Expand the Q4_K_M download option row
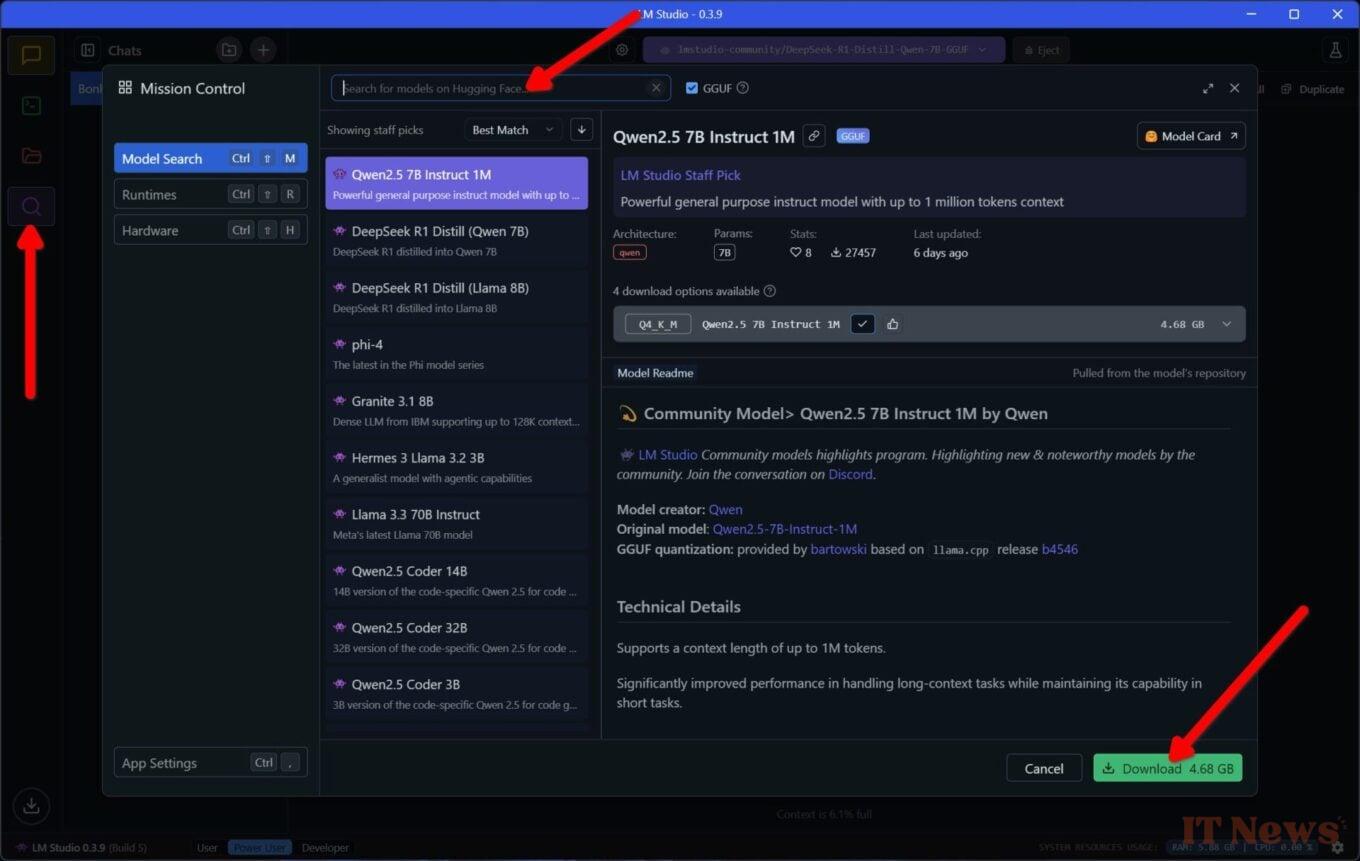The image size is (1360, 861). (x=1226, y=324)
